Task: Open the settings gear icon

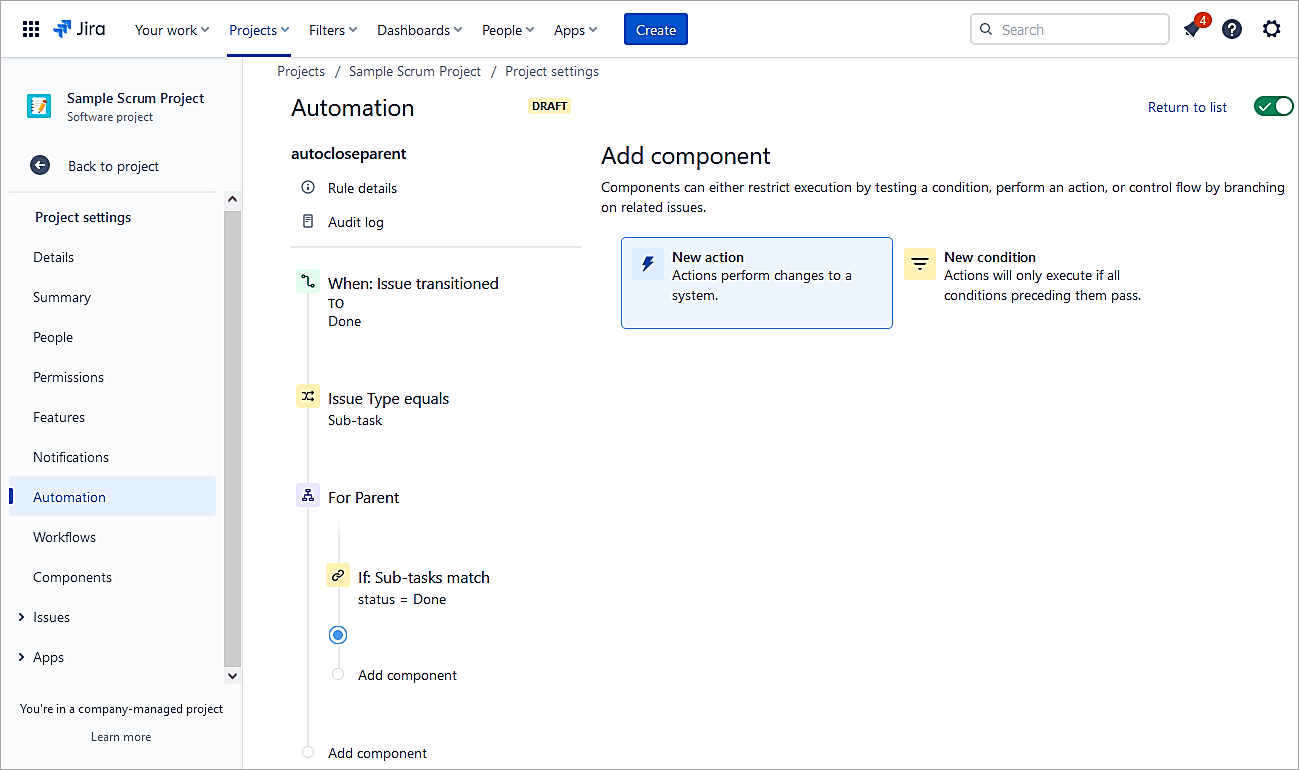Action: tap(1271, 30)
